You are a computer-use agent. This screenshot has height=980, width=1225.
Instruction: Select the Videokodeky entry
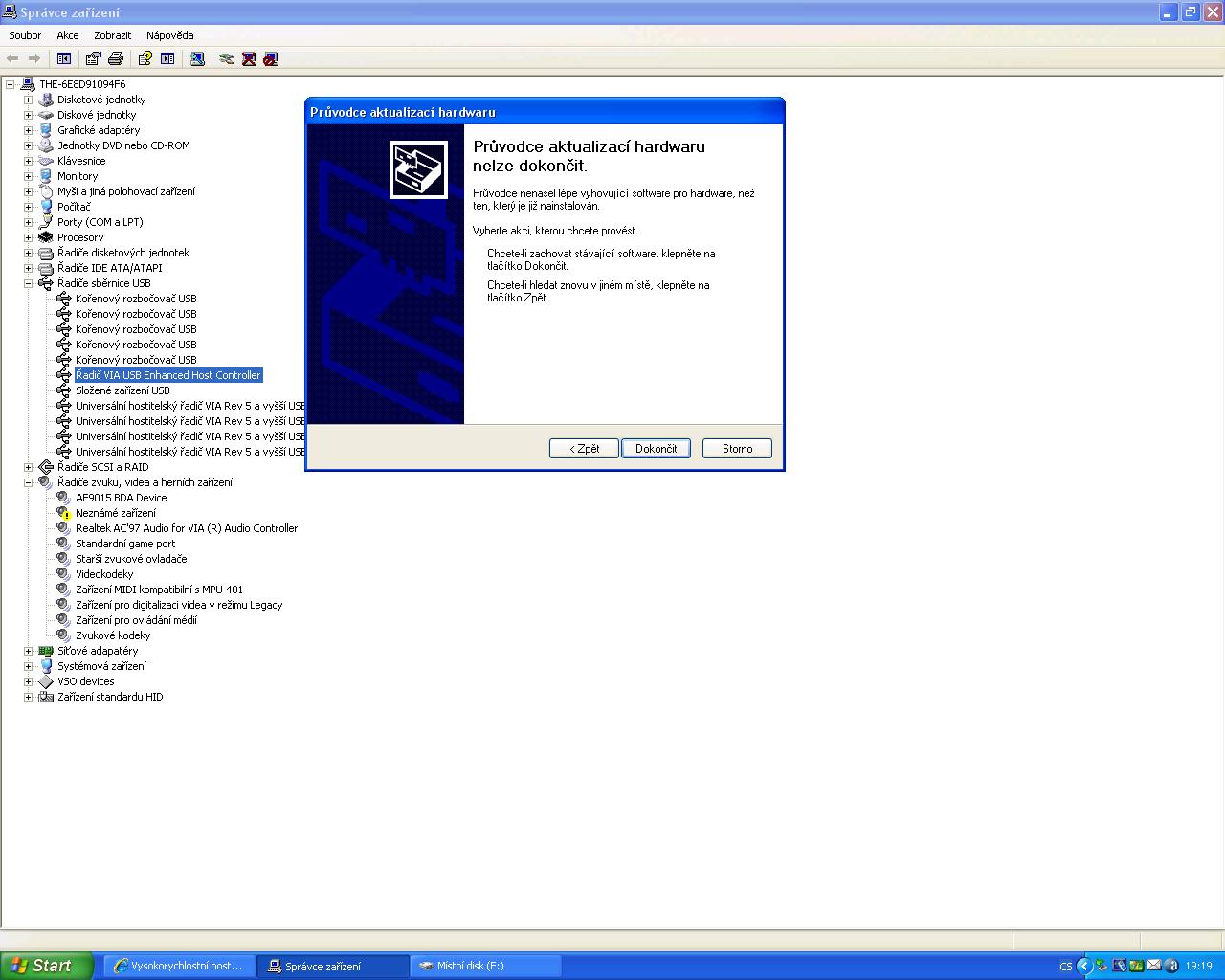pyautogui.click(x=104, y=574)
